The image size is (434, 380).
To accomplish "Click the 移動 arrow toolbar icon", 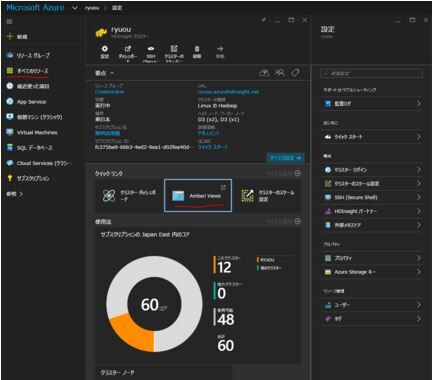I will 220,49.
